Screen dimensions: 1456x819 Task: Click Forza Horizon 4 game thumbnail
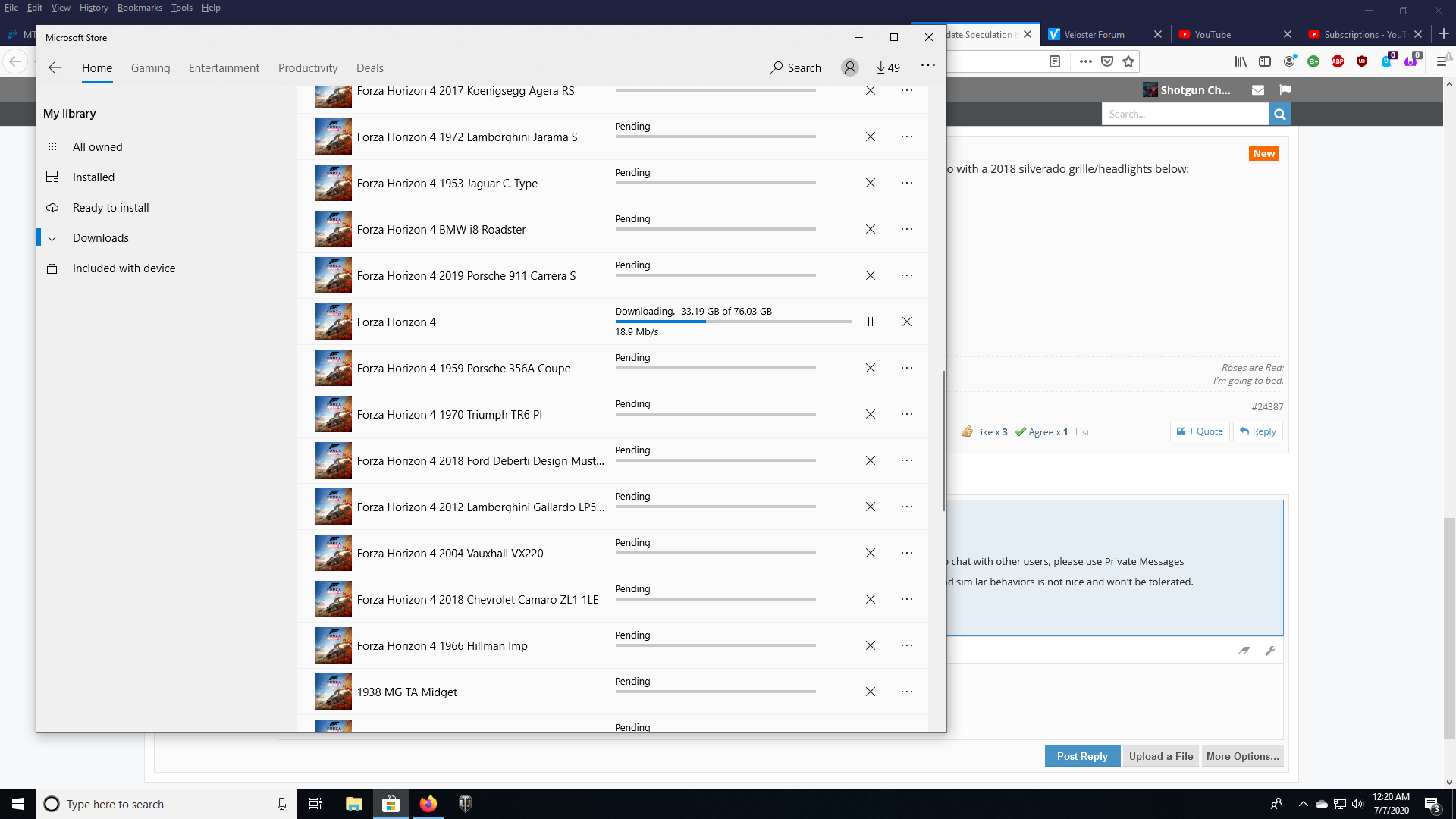click(334, 322)
